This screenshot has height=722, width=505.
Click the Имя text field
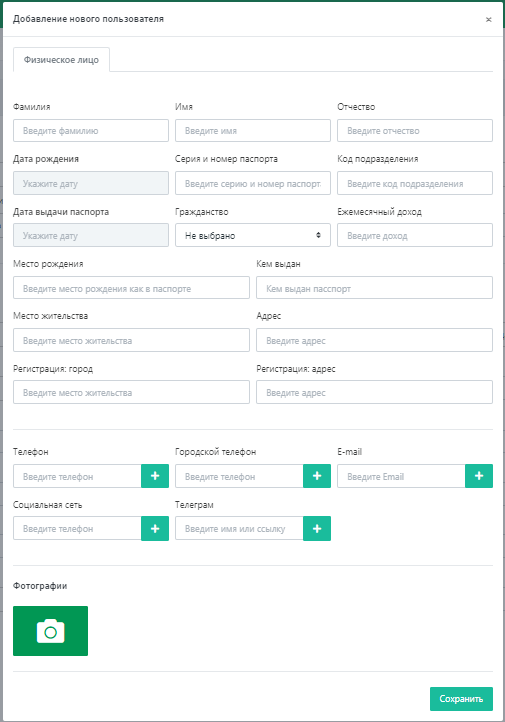253,131
